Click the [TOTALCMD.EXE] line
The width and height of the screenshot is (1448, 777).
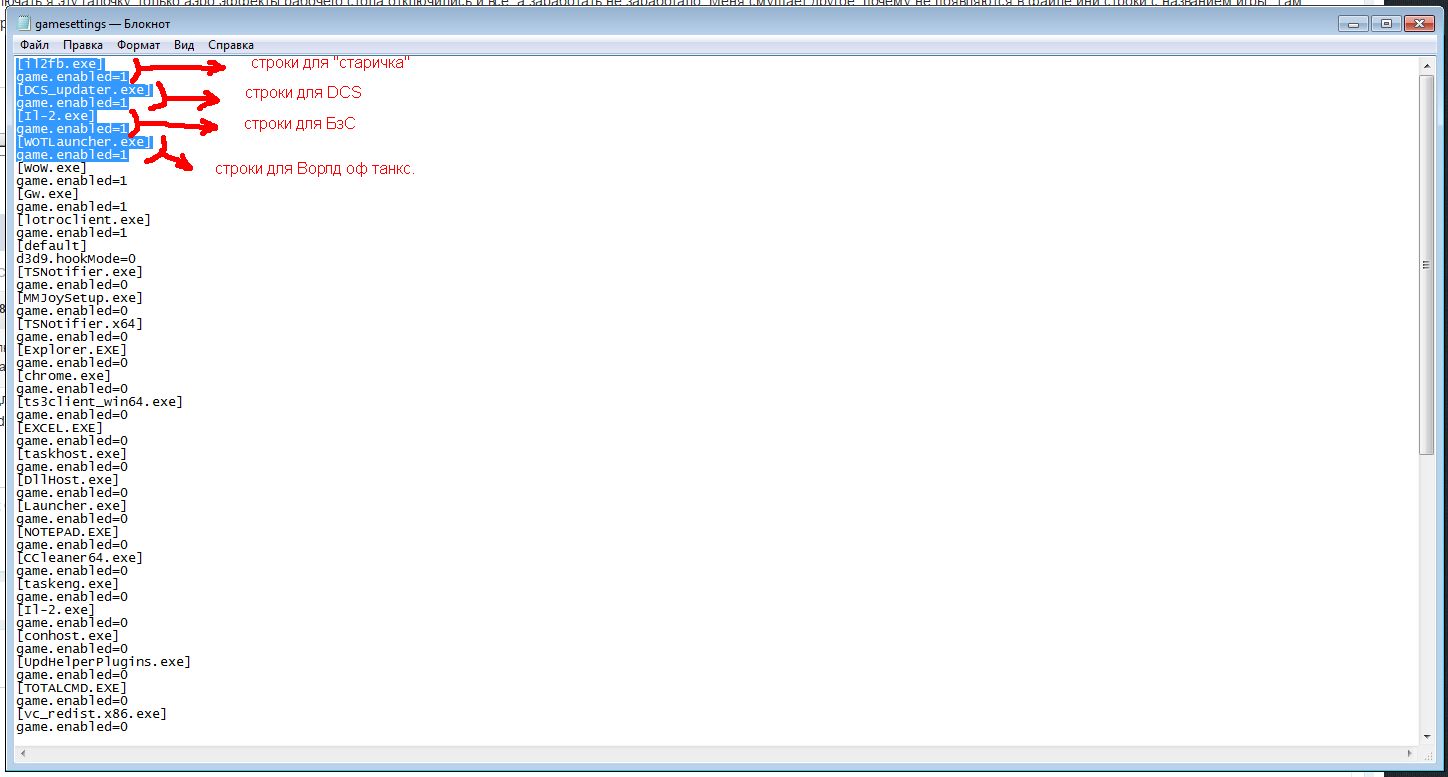[72, 687]
